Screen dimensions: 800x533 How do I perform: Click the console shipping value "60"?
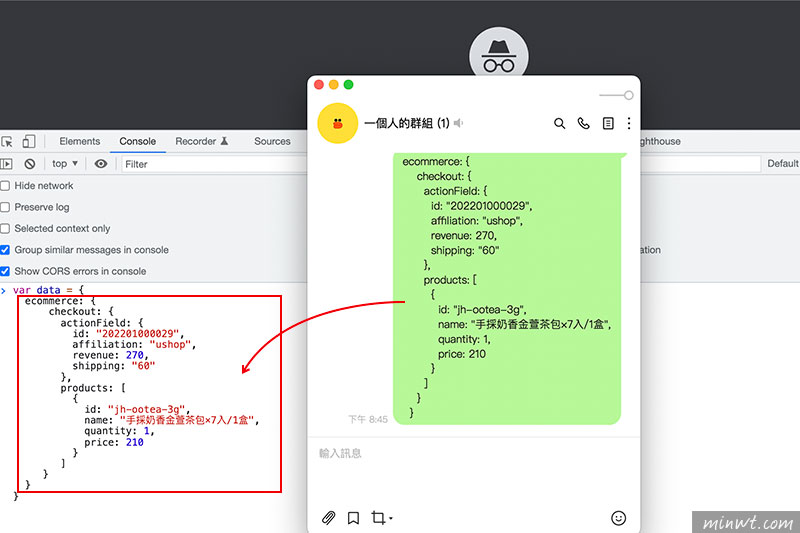point(143,366)
